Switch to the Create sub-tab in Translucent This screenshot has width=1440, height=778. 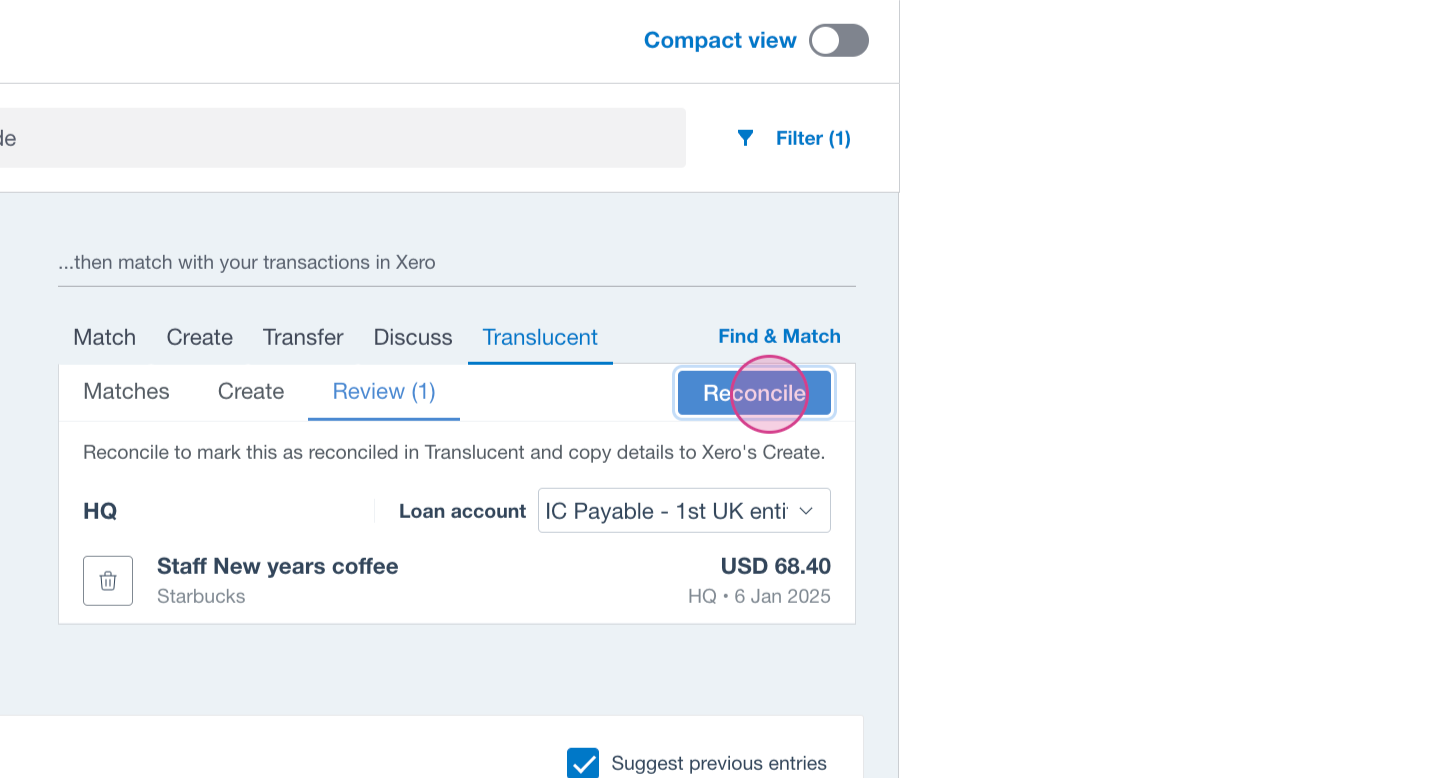[x=251, y=391]
